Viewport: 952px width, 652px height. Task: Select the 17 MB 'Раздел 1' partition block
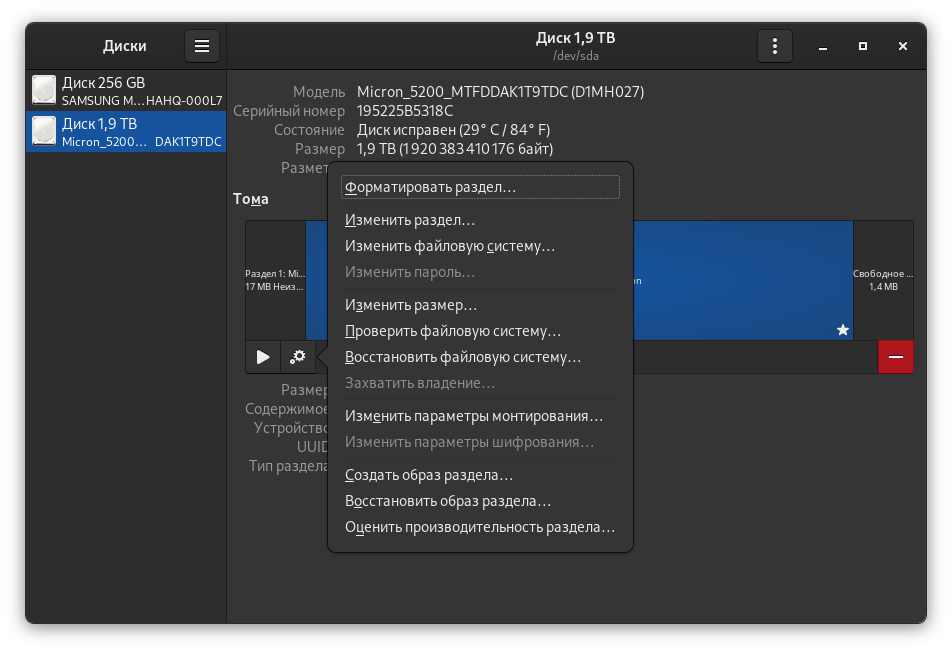click(275, 280)
